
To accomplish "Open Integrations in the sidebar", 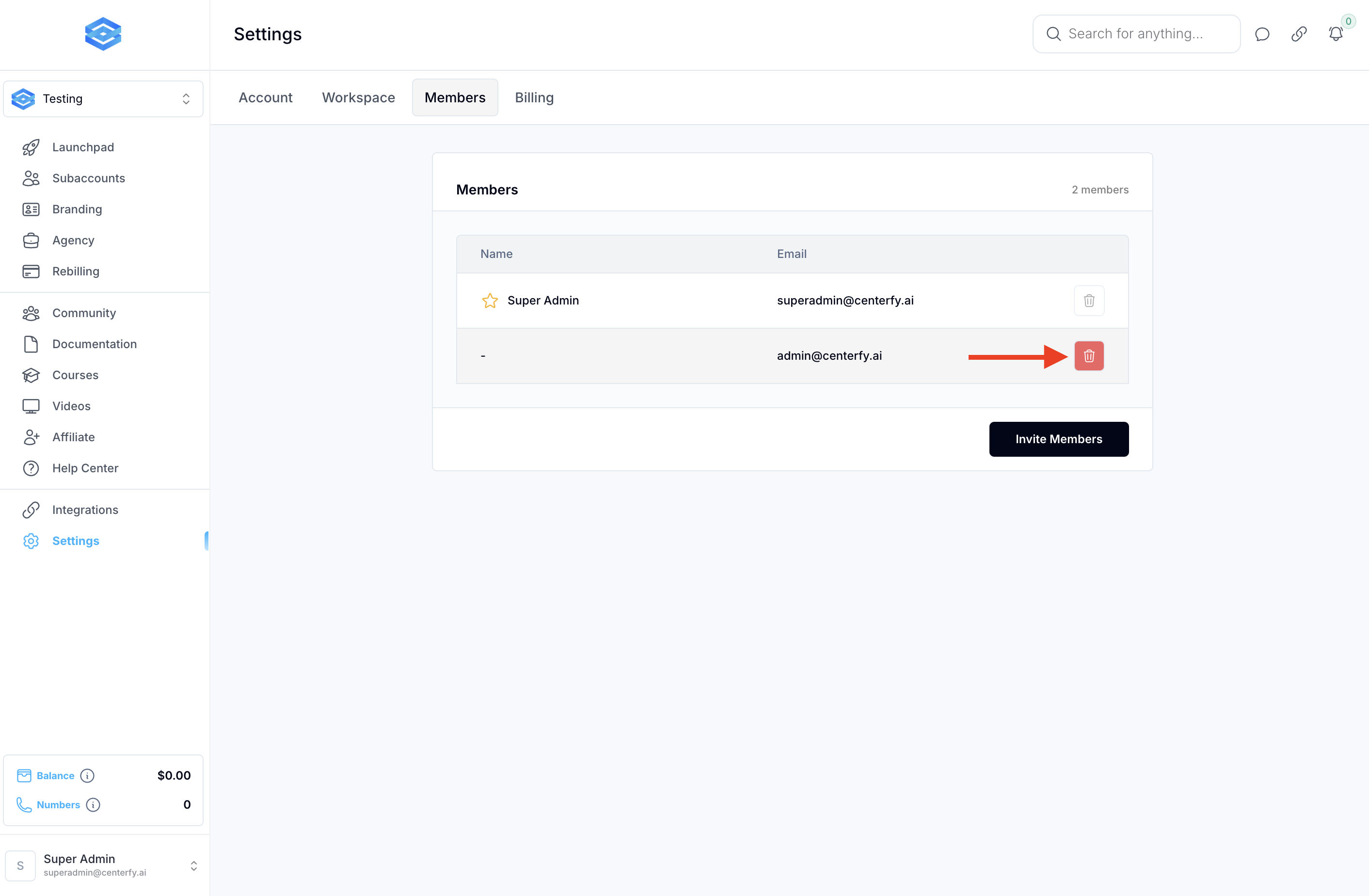I will click(x=85, y=510).
